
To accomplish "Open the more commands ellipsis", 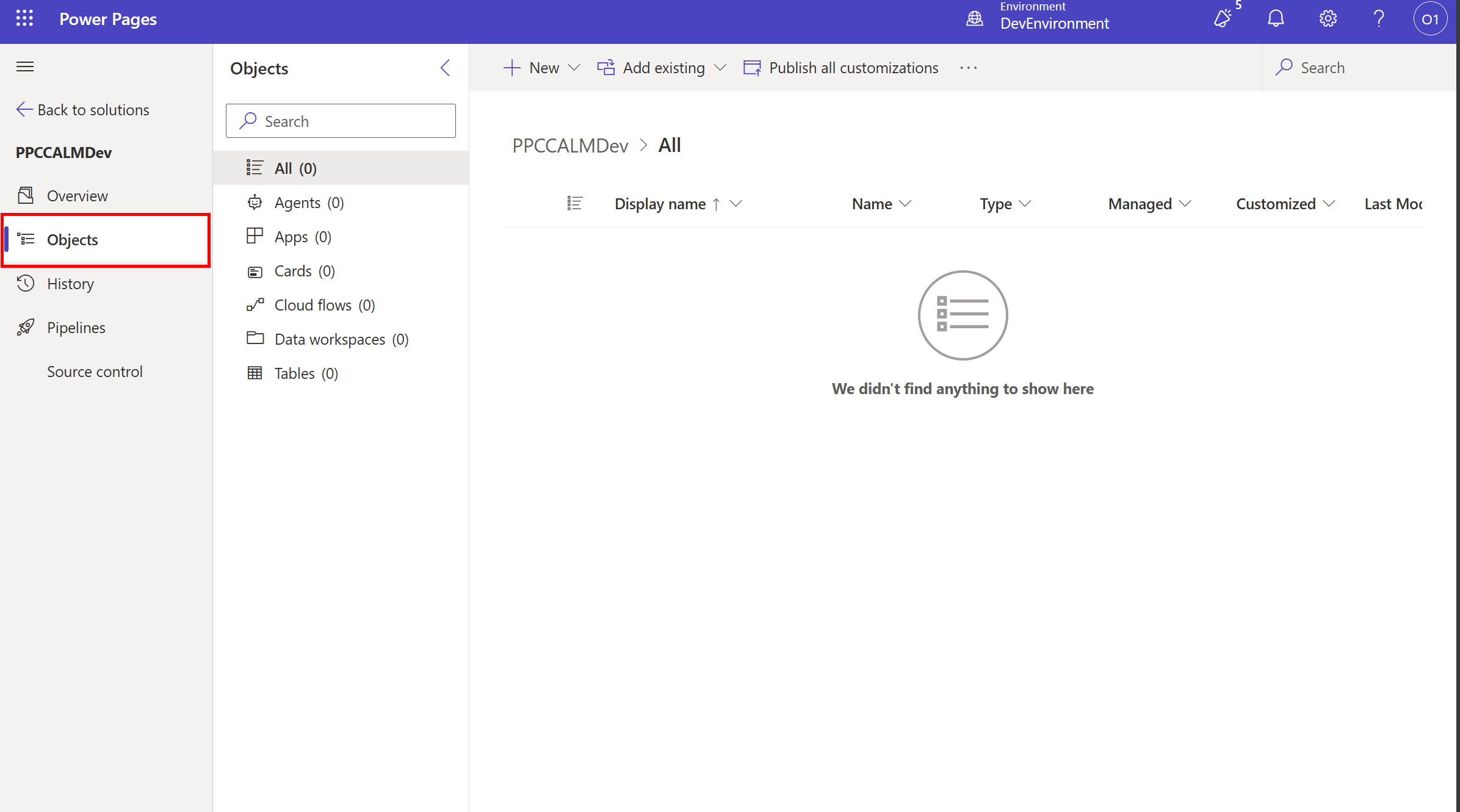I will click(x=968, y=68).
